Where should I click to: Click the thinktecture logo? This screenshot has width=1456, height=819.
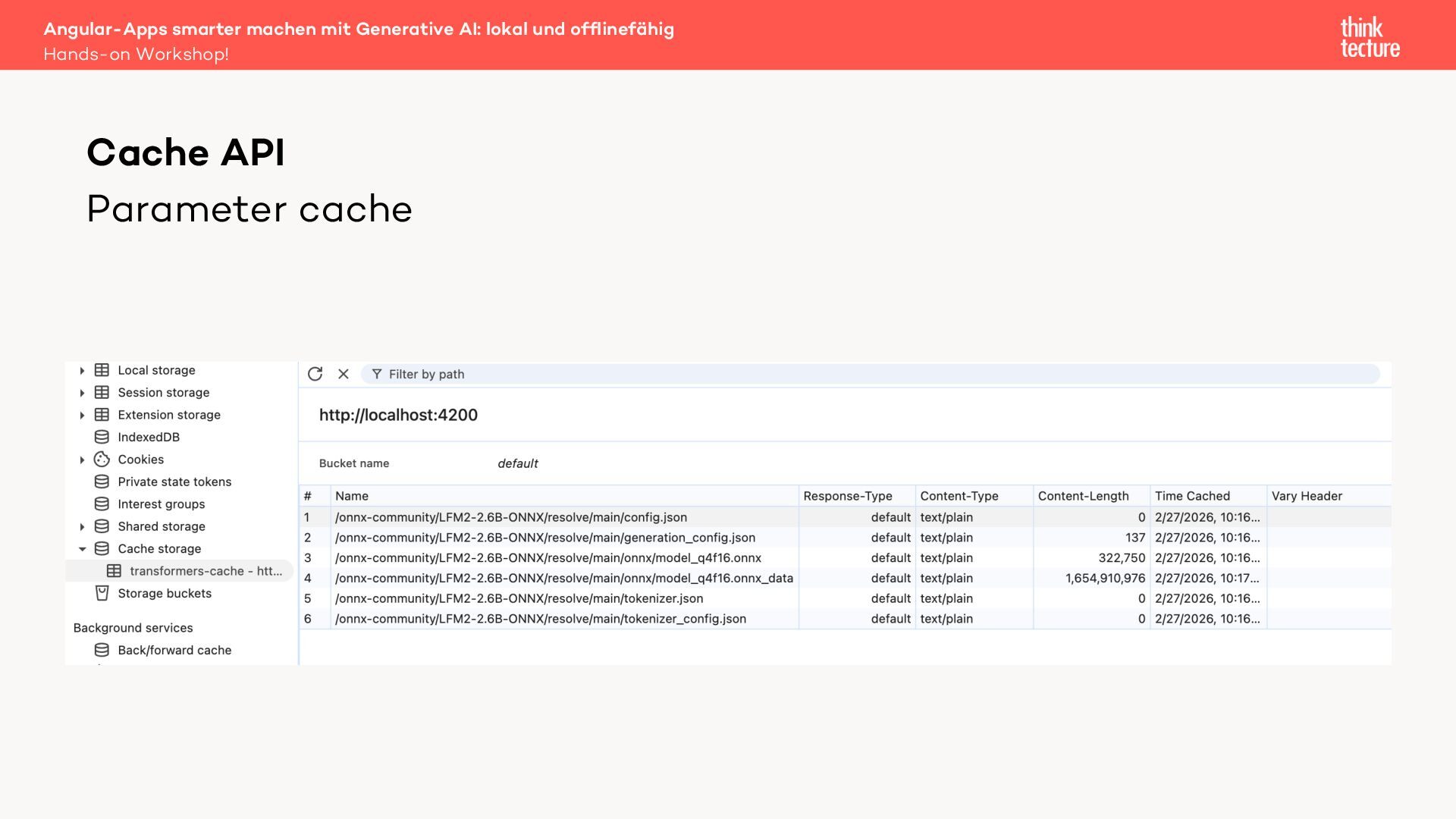point(1370,37)
